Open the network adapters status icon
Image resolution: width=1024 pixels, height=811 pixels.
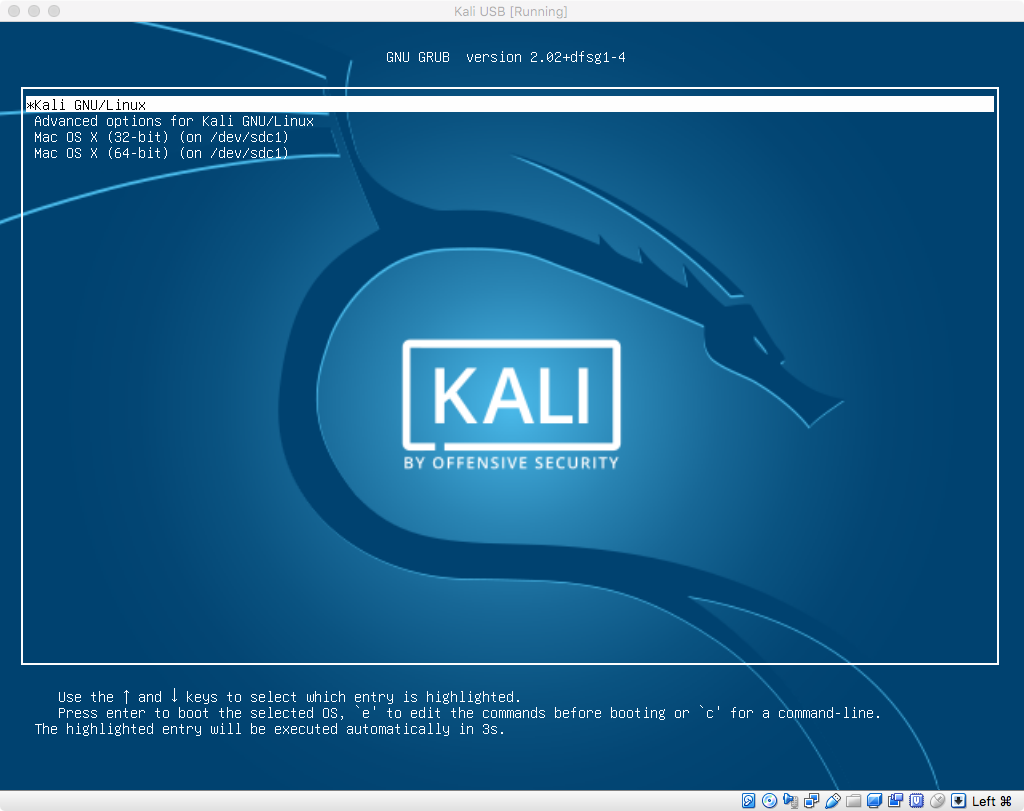[812, 801]
